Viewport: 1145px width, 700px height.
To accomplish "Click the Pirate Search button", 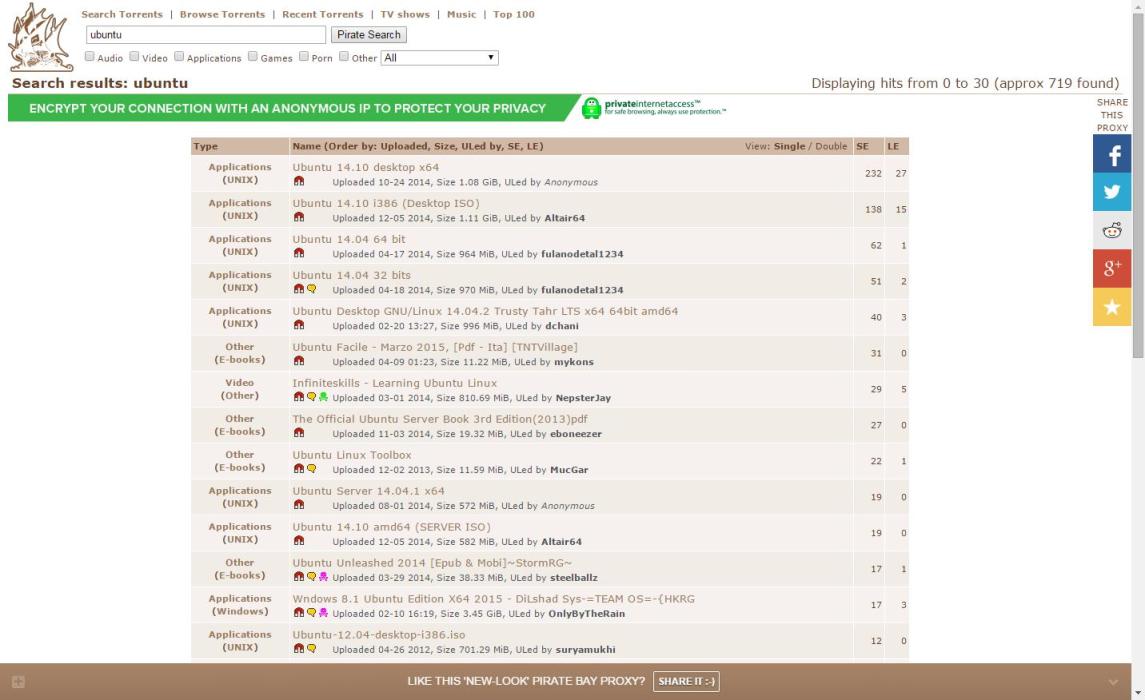I will 369,34.
